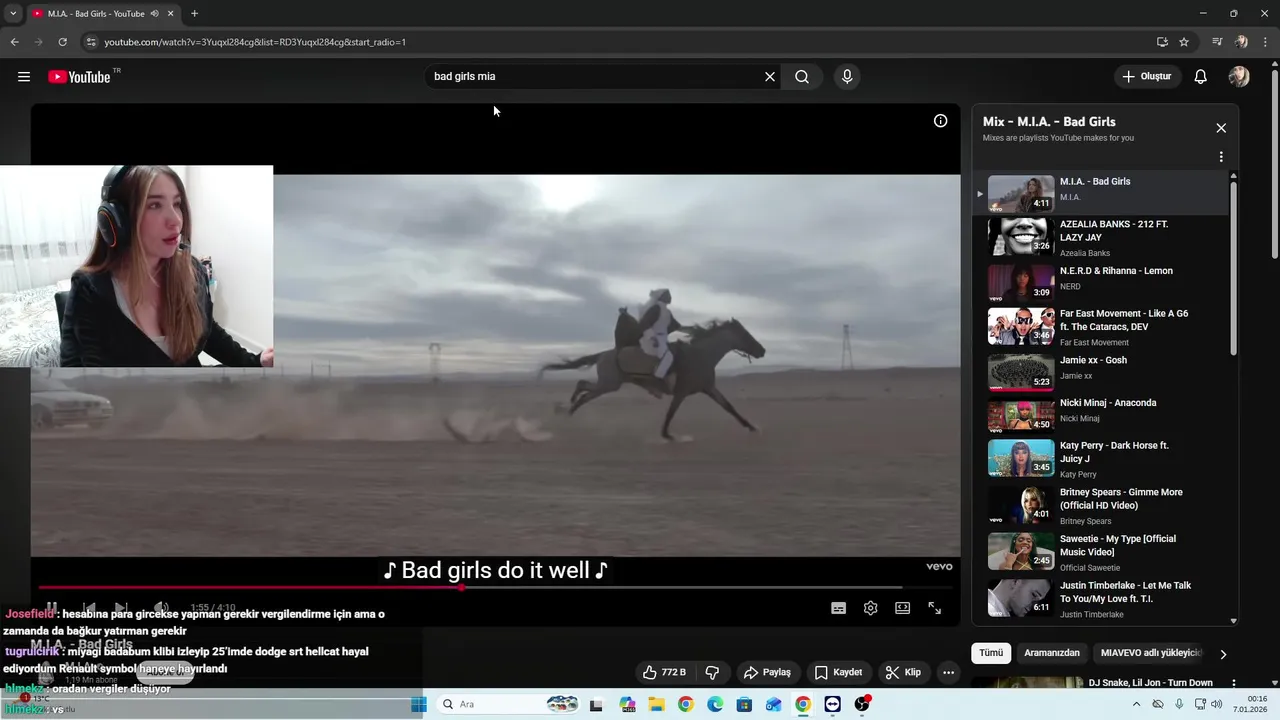
Task: Show more filter chips with right arrow
Action: pos(1223,654)
